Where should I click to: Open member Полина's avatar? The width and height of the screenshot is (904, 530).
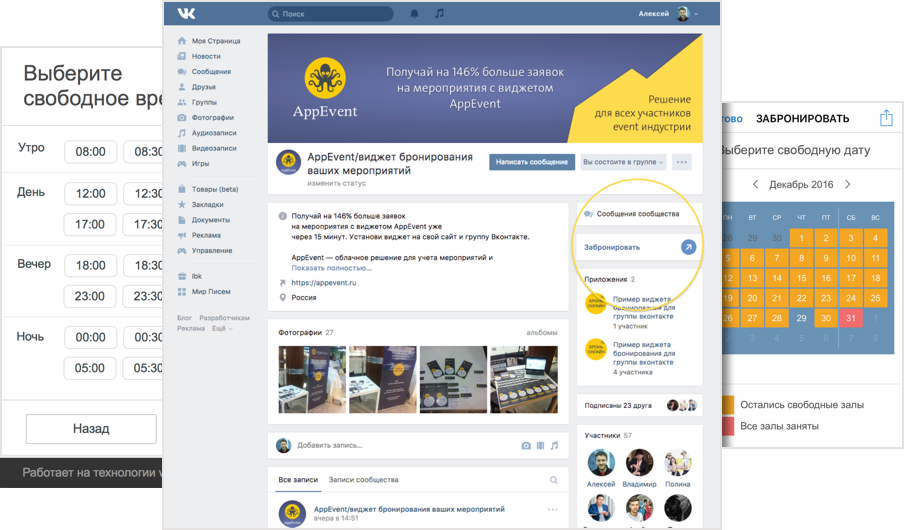coord(677,463)
